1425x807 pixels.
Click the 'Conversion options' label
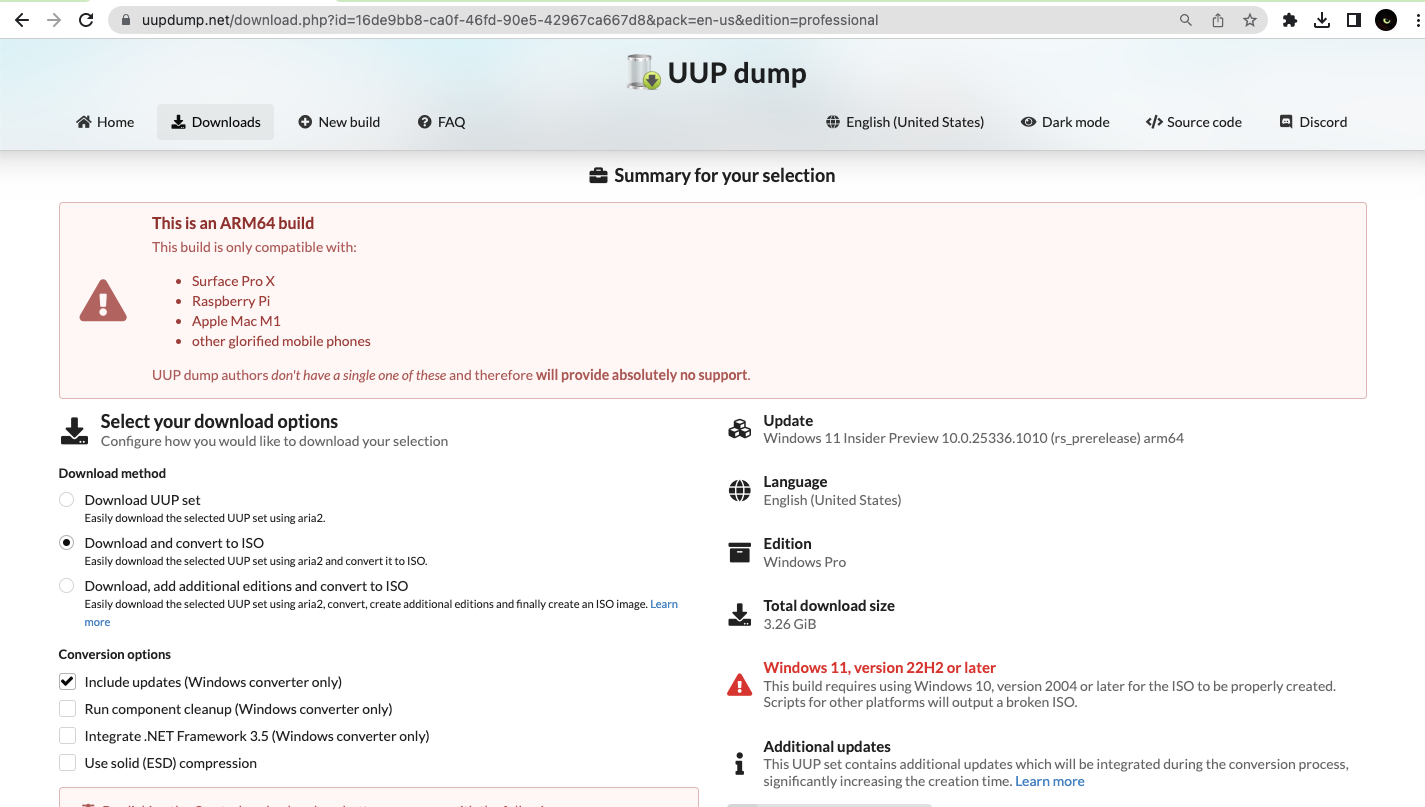(115, 654)
